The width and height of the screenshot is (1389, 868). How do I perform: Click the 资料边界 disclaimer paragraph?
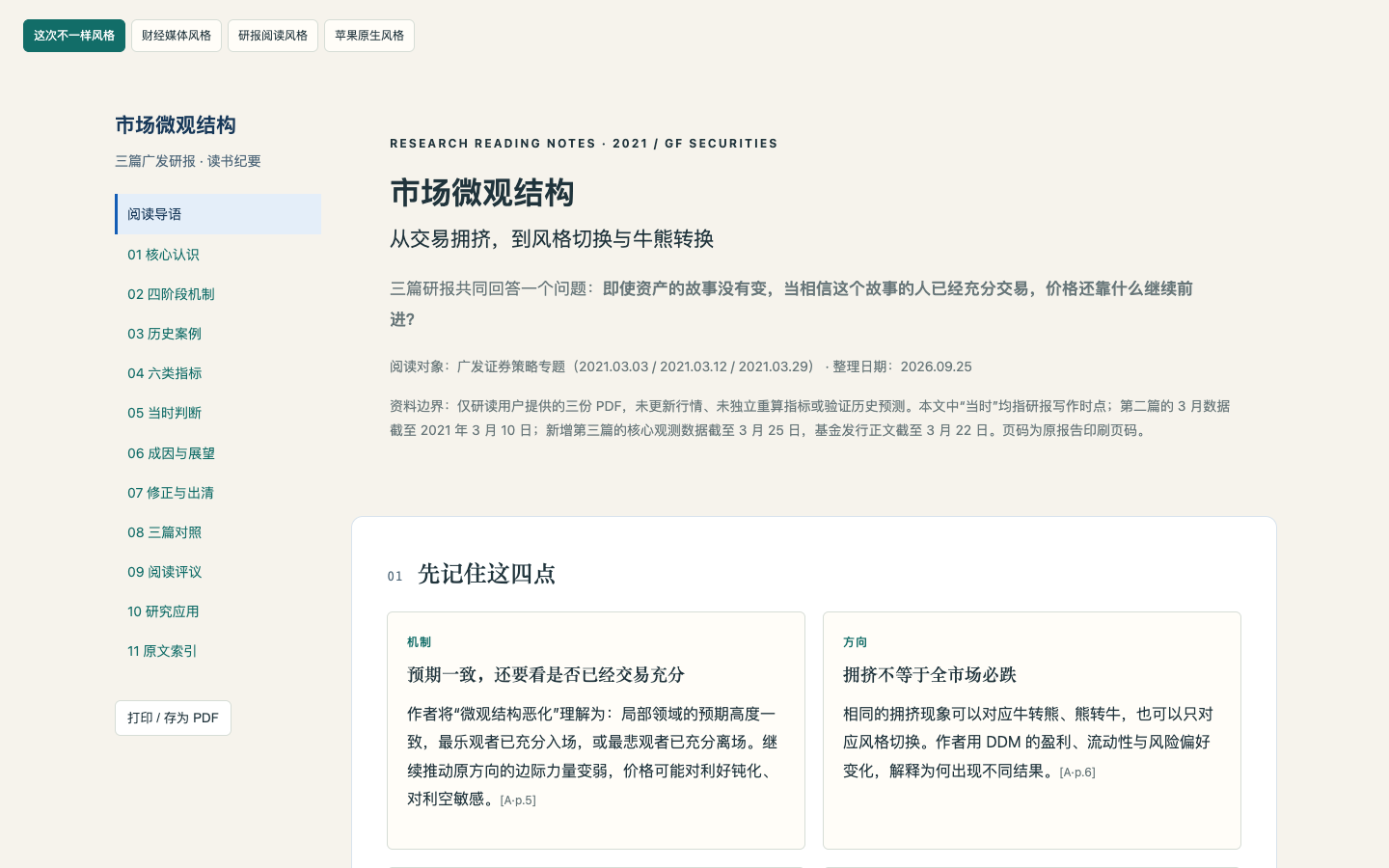[x=810, y=419]
